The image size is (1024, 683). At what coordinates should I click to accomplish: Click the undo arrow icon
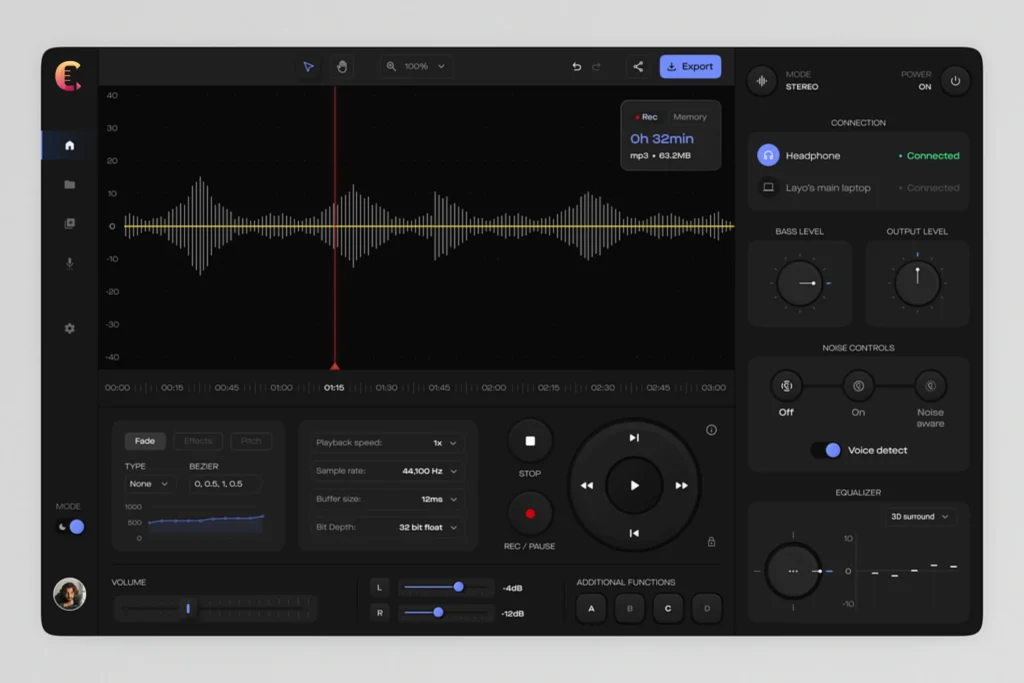click(x=576, y=67)
